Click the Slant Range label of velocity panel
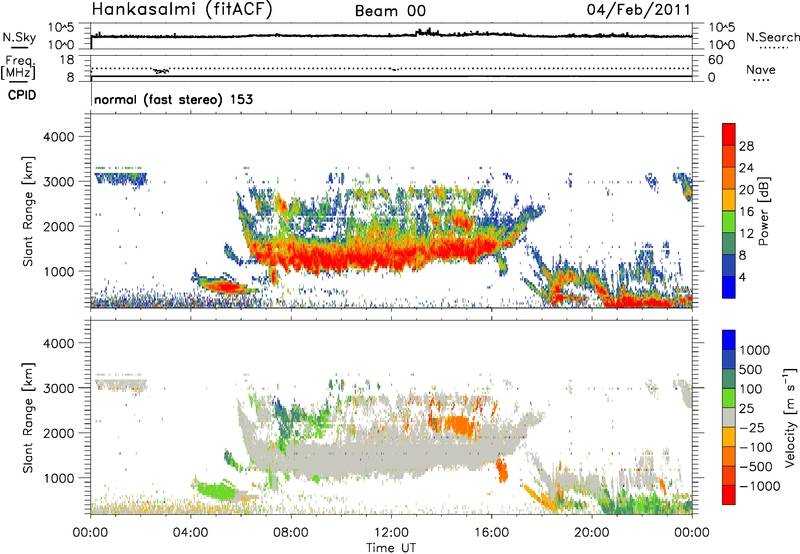Screen dimensions: 800x554 point(28,417)
